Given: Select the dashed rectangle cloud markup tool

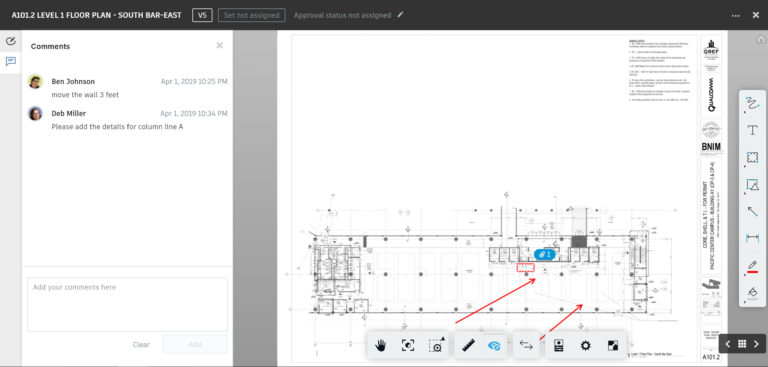Looking at the screenshot, I should [752, 157].
